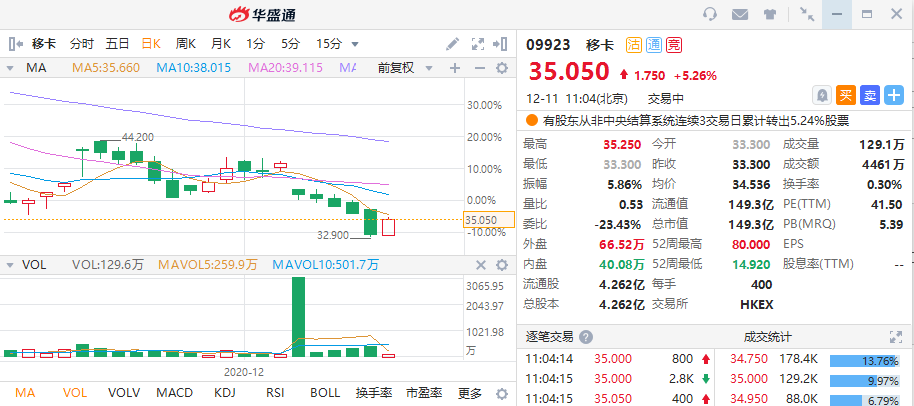Open more time periods dropdown arrow

[355, 44]
